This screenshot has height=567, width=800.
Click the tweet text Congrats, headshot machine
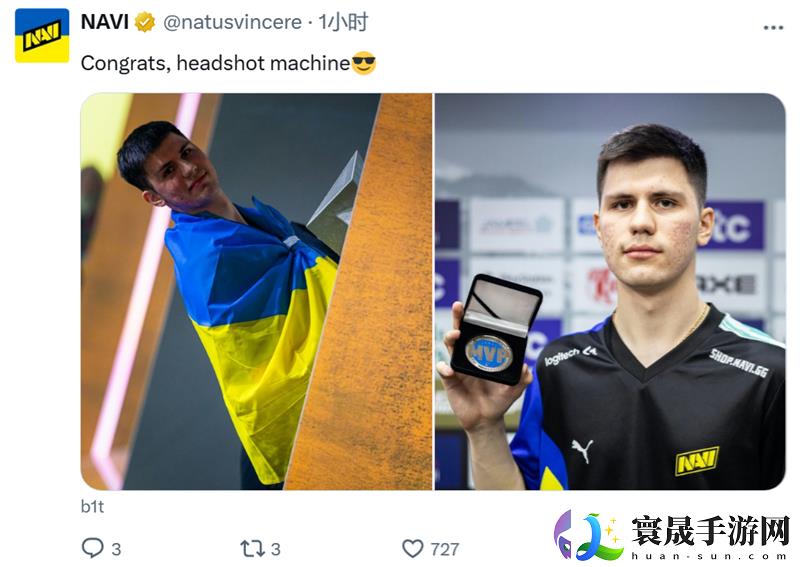pyautogui.click(x=215, y=63)
